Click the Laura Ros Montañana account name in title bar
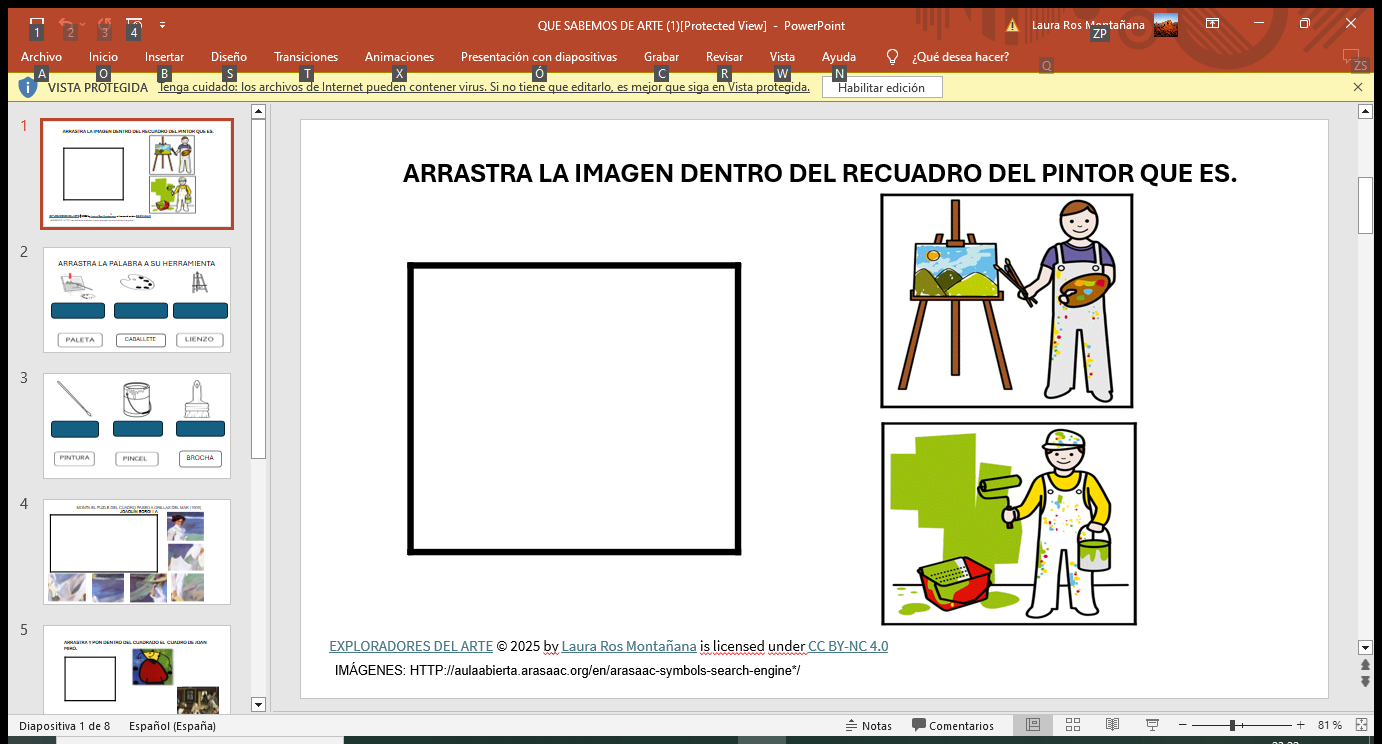Image resolution: width=1382 pixels, height=744 pixels. point(1088,25)
